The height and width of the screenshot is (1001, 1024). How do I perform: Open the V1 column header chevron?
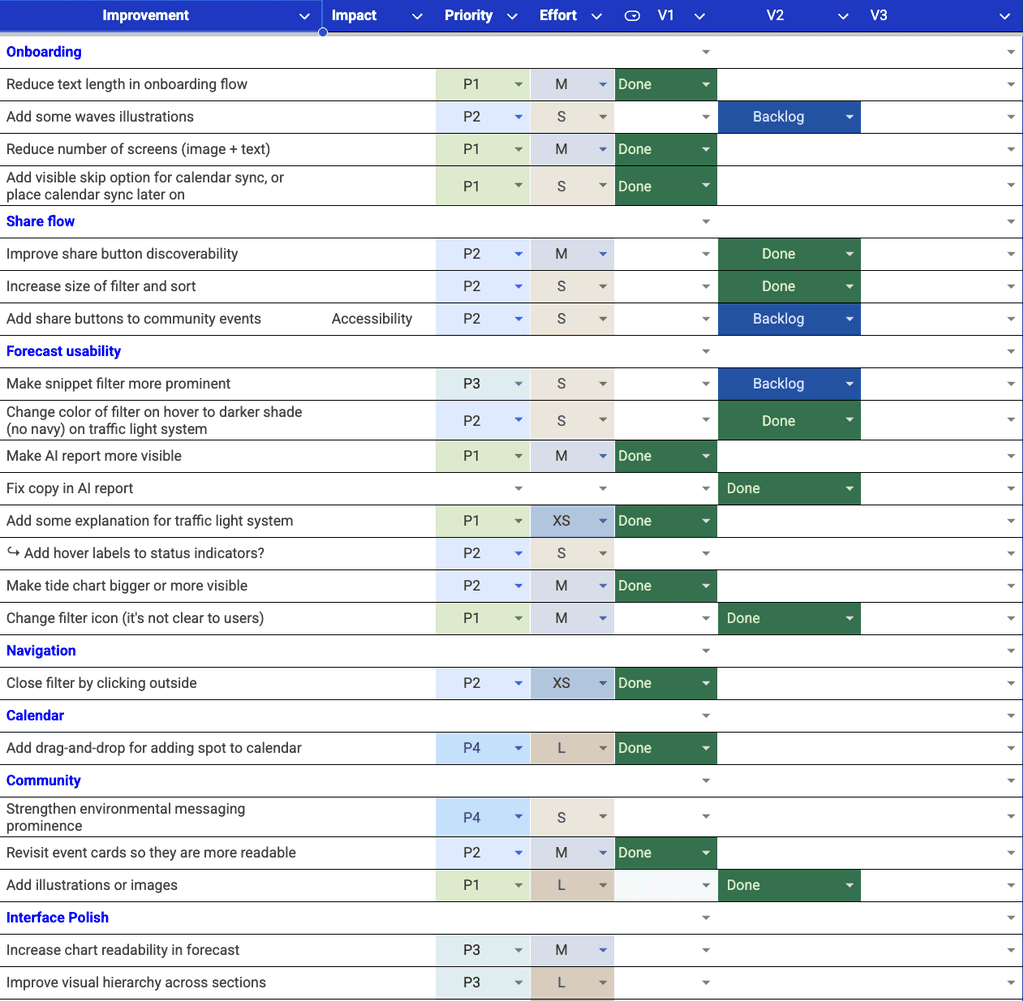[699, 16]
